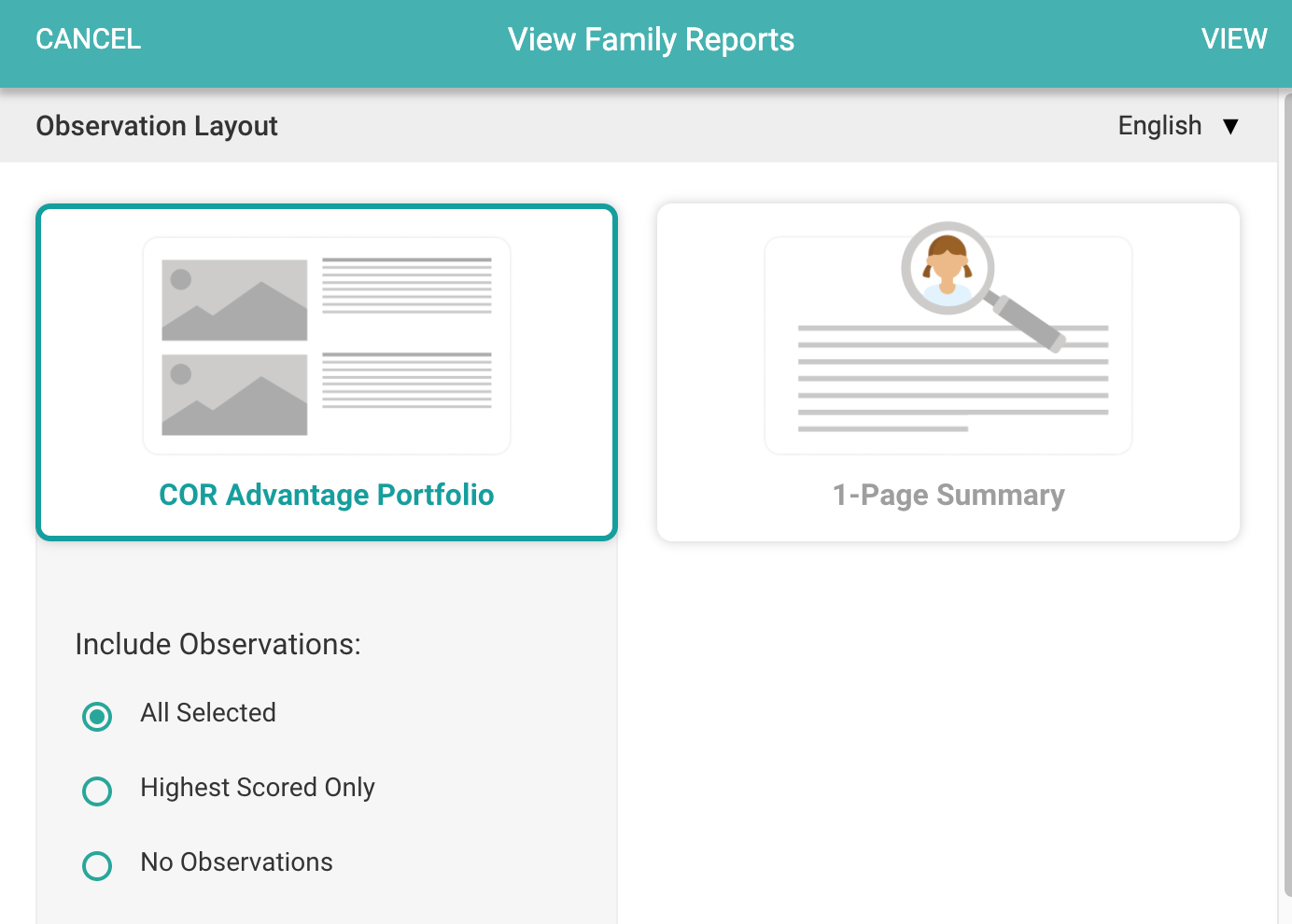Click the portfolio page preview thumbnail

[x=326, y=344]
